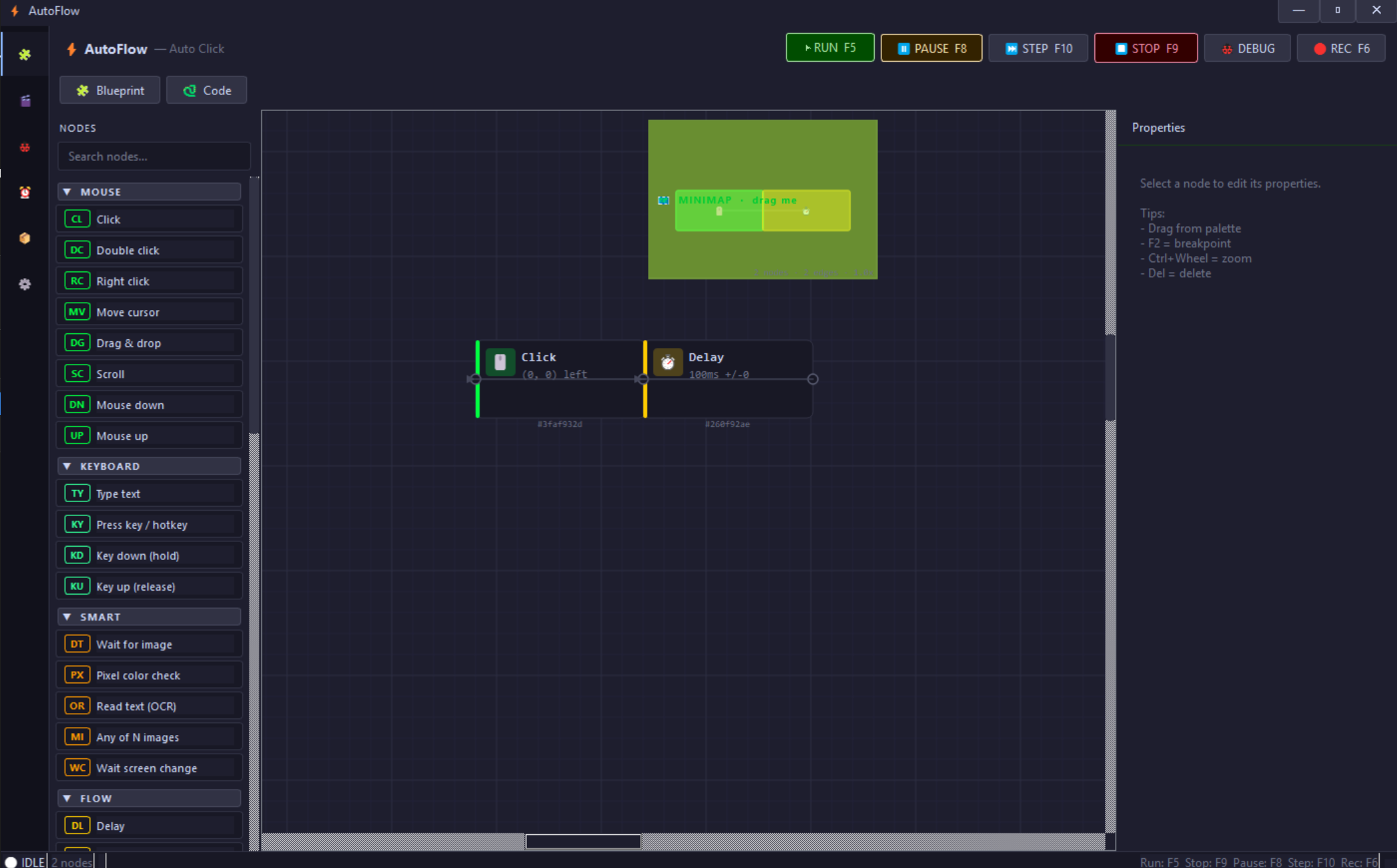The height and width of the screenshot is (868, 1397).
Task: Run the automation with RUN F5
Action: click(x=829, y=47)
